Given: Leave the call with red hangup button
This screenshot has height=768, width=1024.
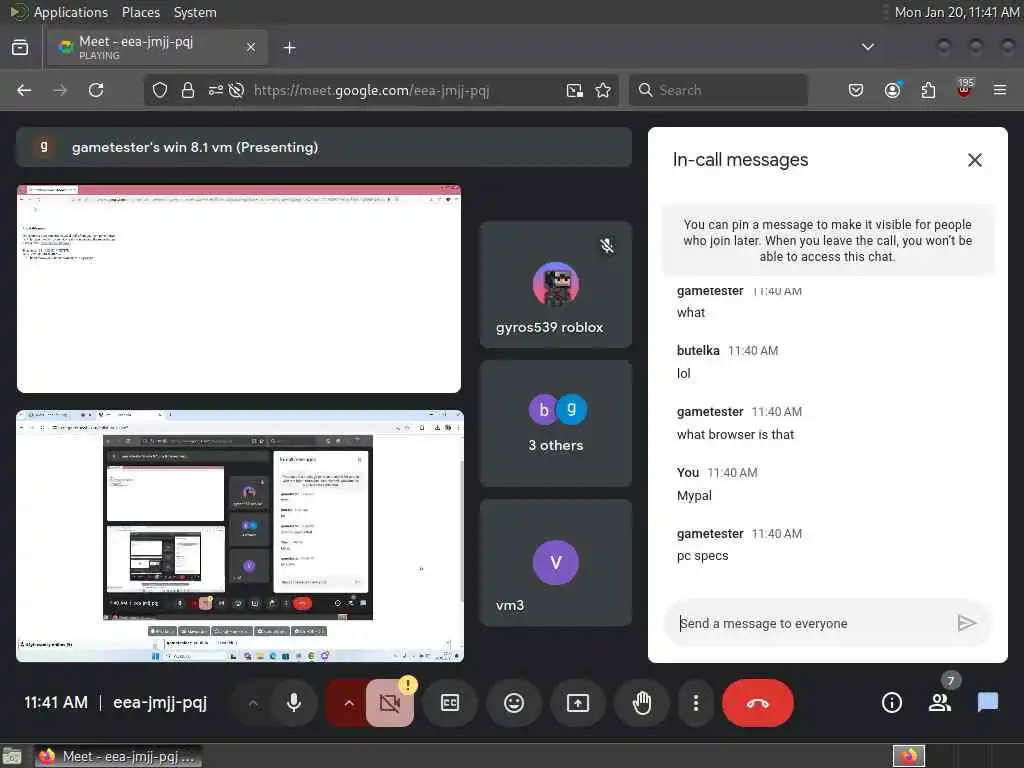Looking at the screenshot, I should (758, 703).
